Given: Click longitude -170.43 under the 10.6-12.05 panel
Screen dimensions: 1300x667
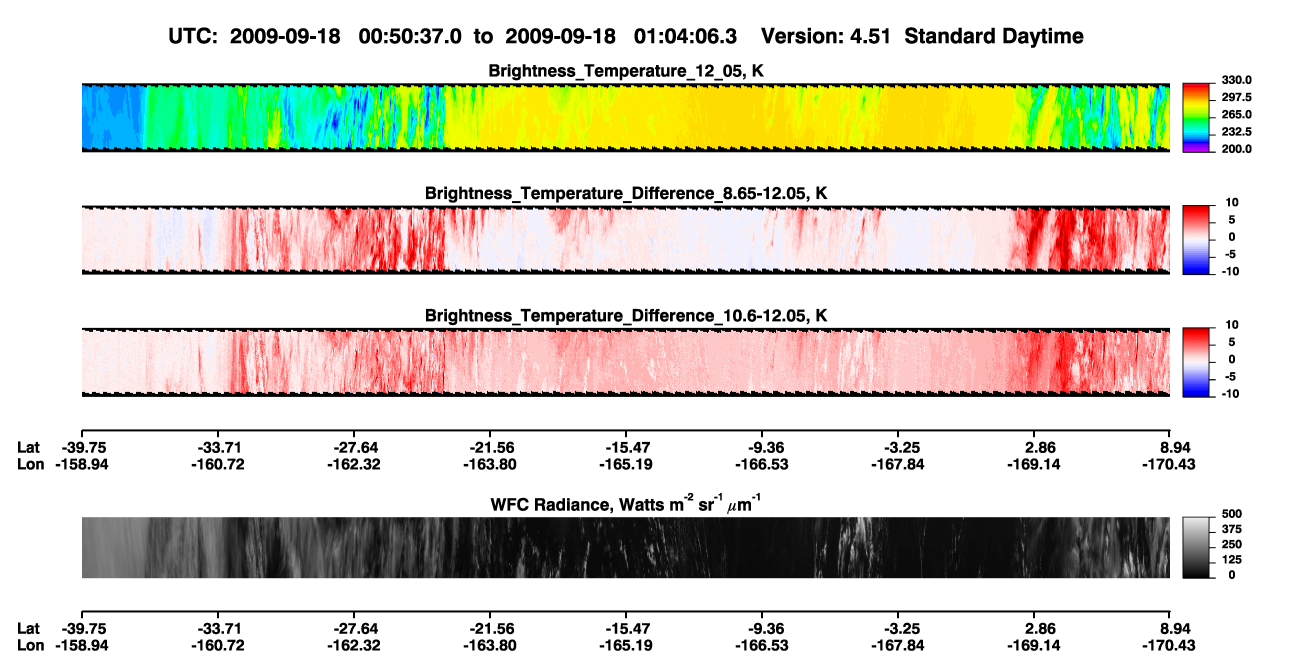Looking at the screenshot, I should 1170,464.
